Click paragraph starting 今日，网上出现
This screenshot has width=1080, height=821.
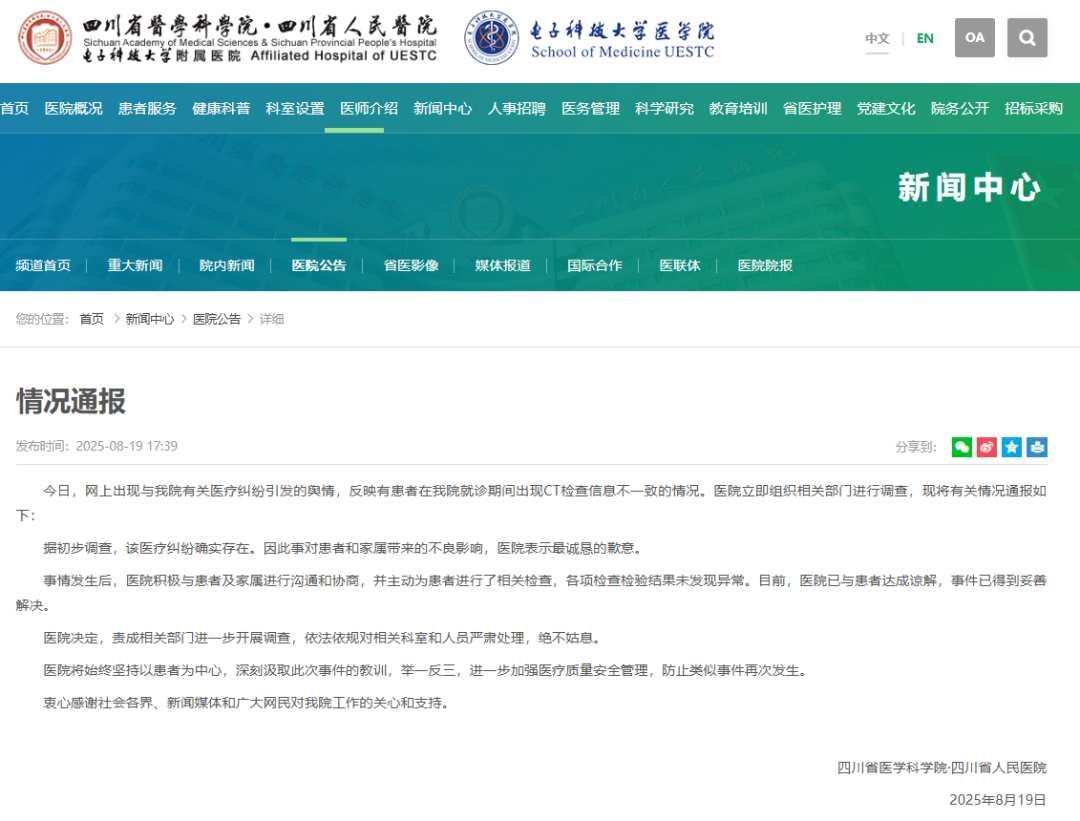pos(531,503)
